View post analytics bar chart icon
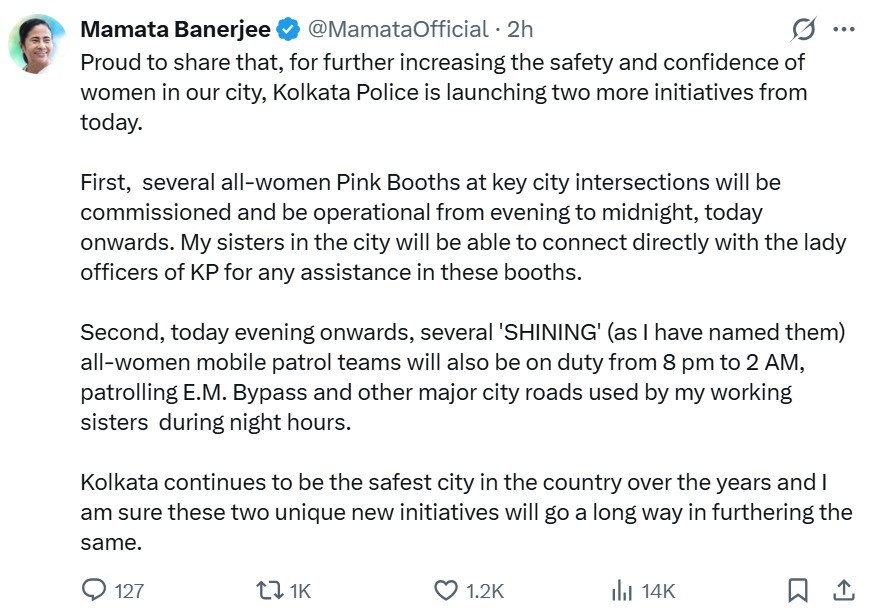882x616 pixels. (x=621, y=590)
